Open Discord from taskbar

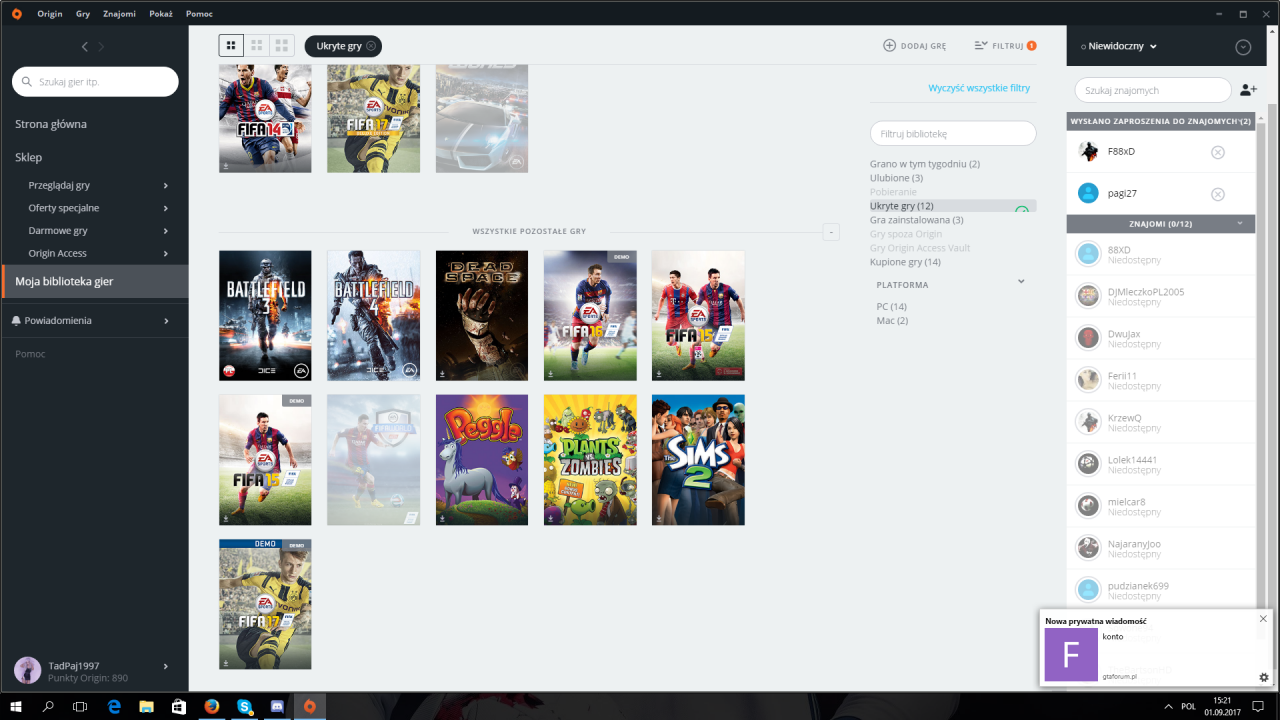point(277,706)
